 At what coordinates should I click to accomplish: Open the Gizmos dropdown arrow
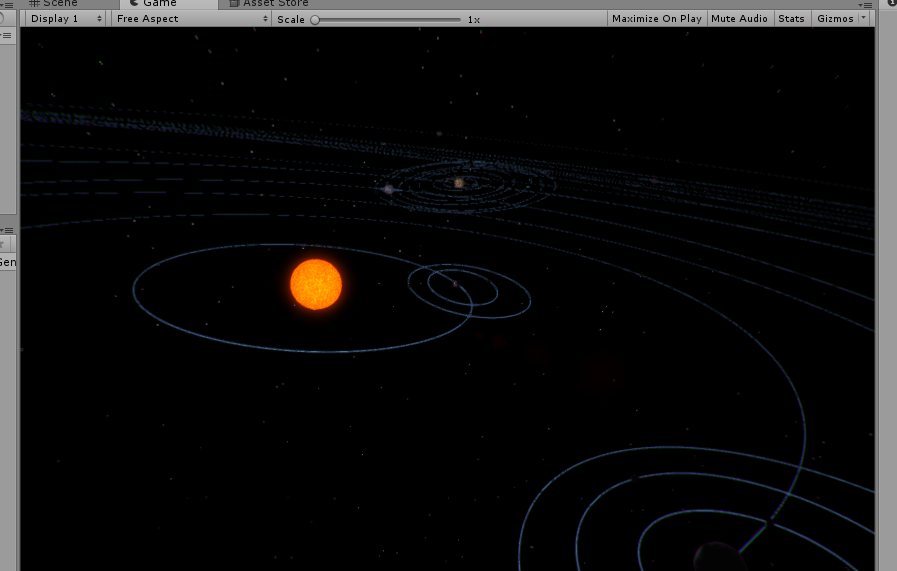click(x=864, y=19)
